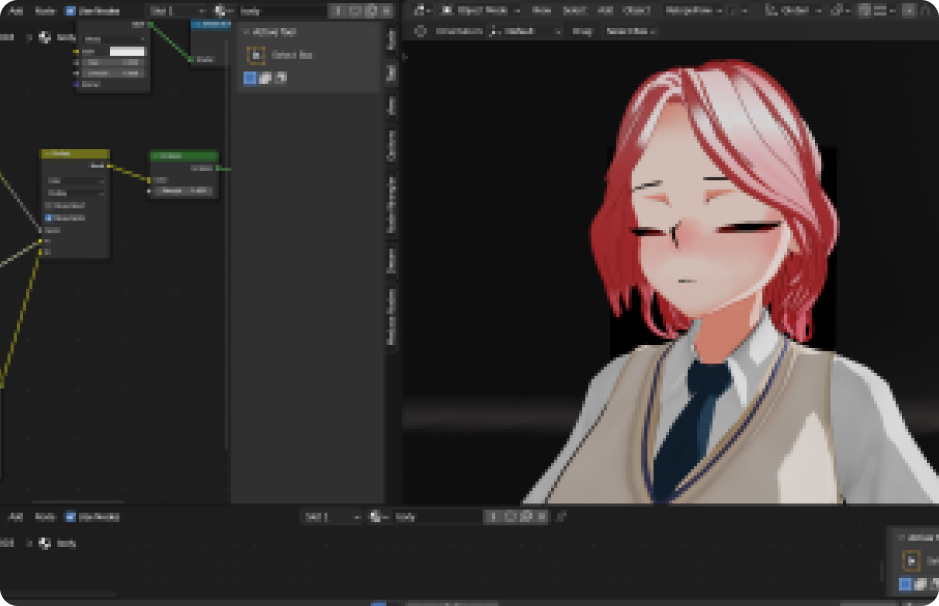Open the viewport View menu

pyautogui.click(x=541, y=10)
